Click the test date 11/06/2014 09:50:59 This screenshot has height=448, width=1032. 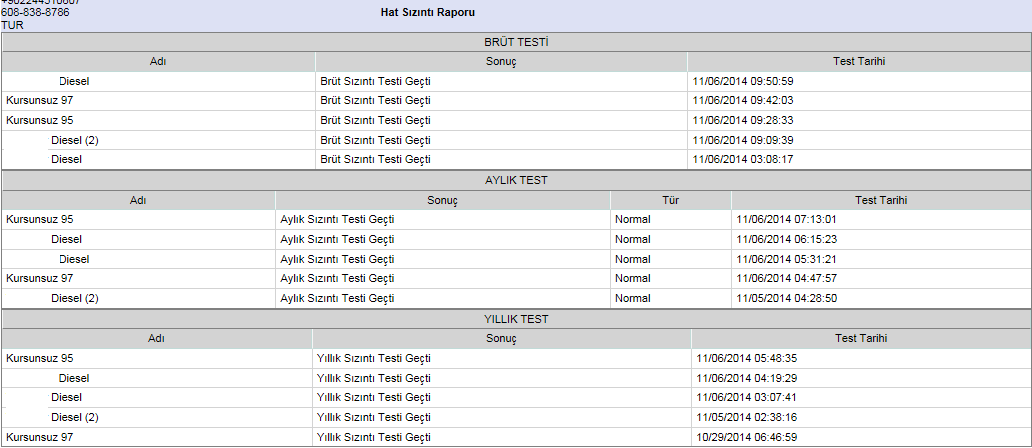(742, 81)
